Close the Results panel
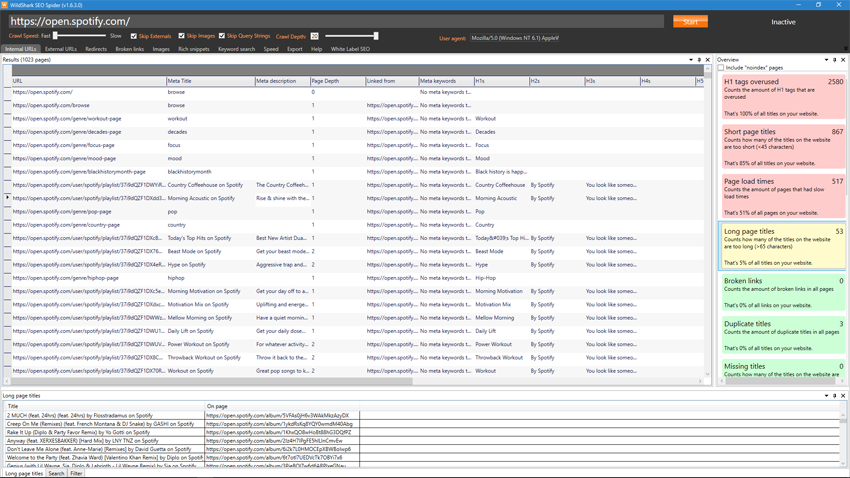 [707, 60]
